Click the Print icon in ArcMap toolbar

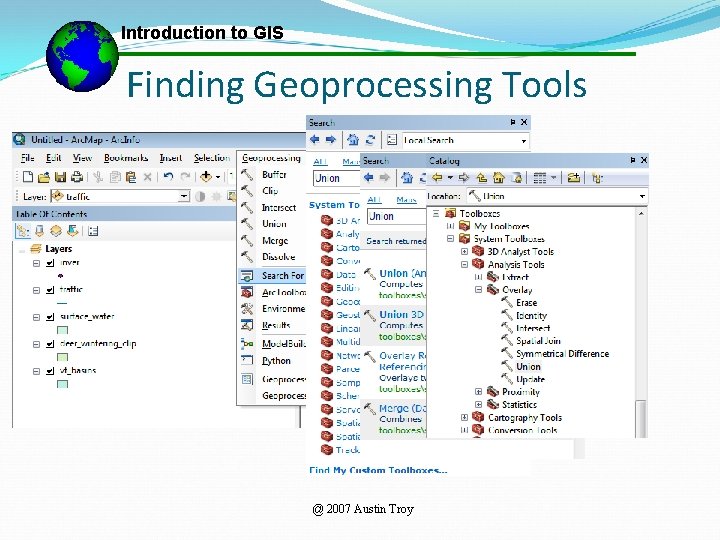tap(77, 177)
